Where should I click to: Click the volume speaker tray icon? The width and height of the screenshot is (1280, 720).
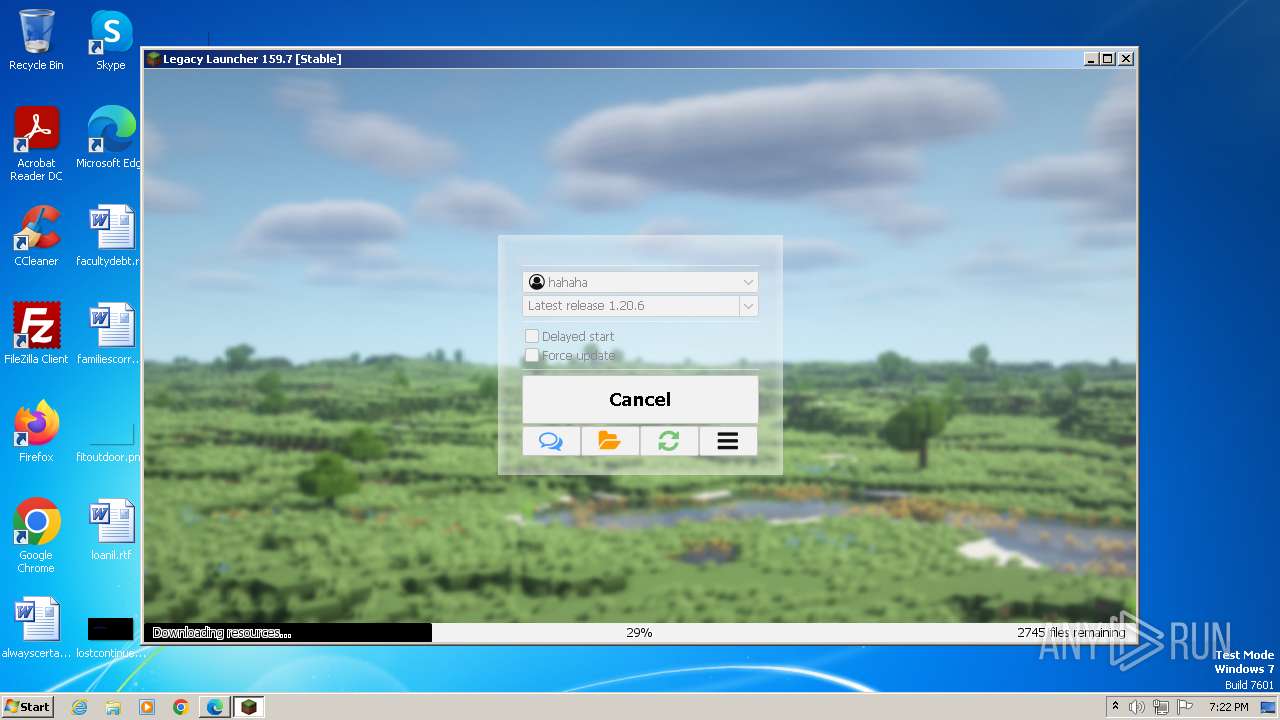1137,707
